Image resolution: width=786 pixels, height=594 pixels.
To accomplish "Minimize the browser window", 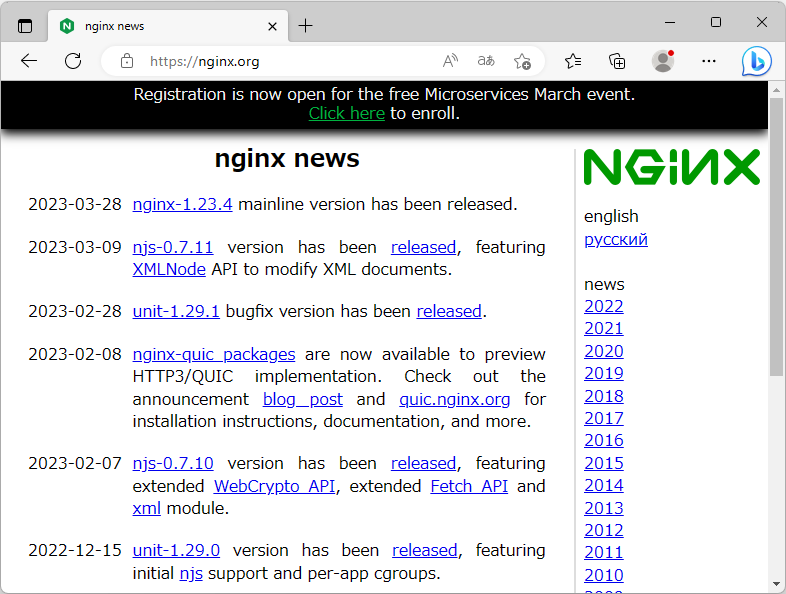I will pyautogui.click(x=670, y=22).
